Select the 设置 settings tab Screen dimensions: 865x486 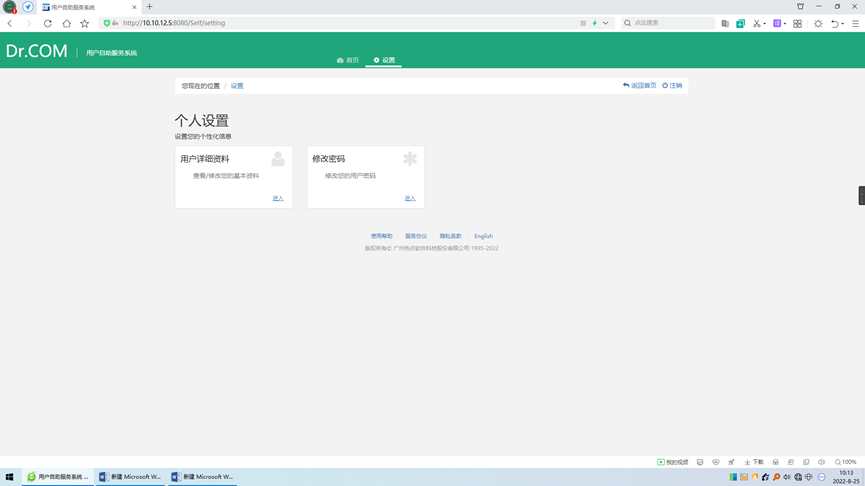click(x=384, y=60)
